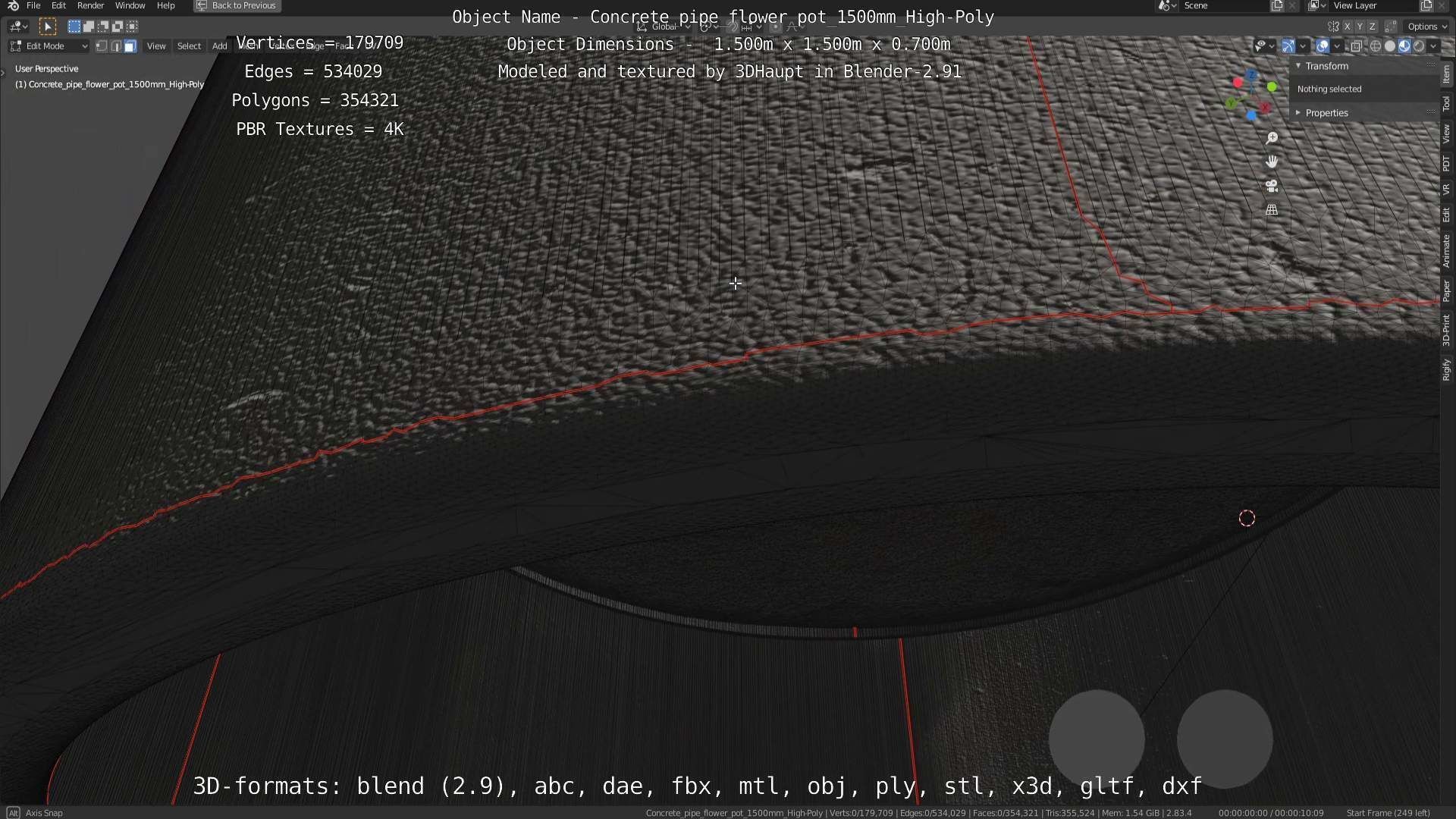
Task: Click the zoom in/out viewport icon
Action: [x=1272, y=138]
